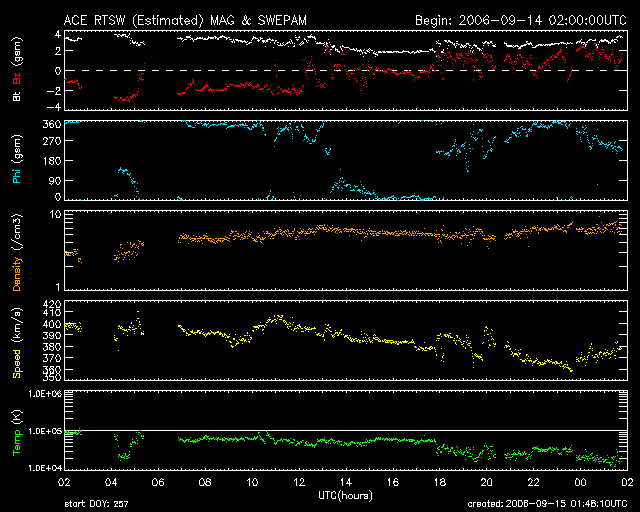Viewport: 640px width, 512px height.
Task: Click the 1.0E+05 temperature tick label
Action: (x=45, y=431)
